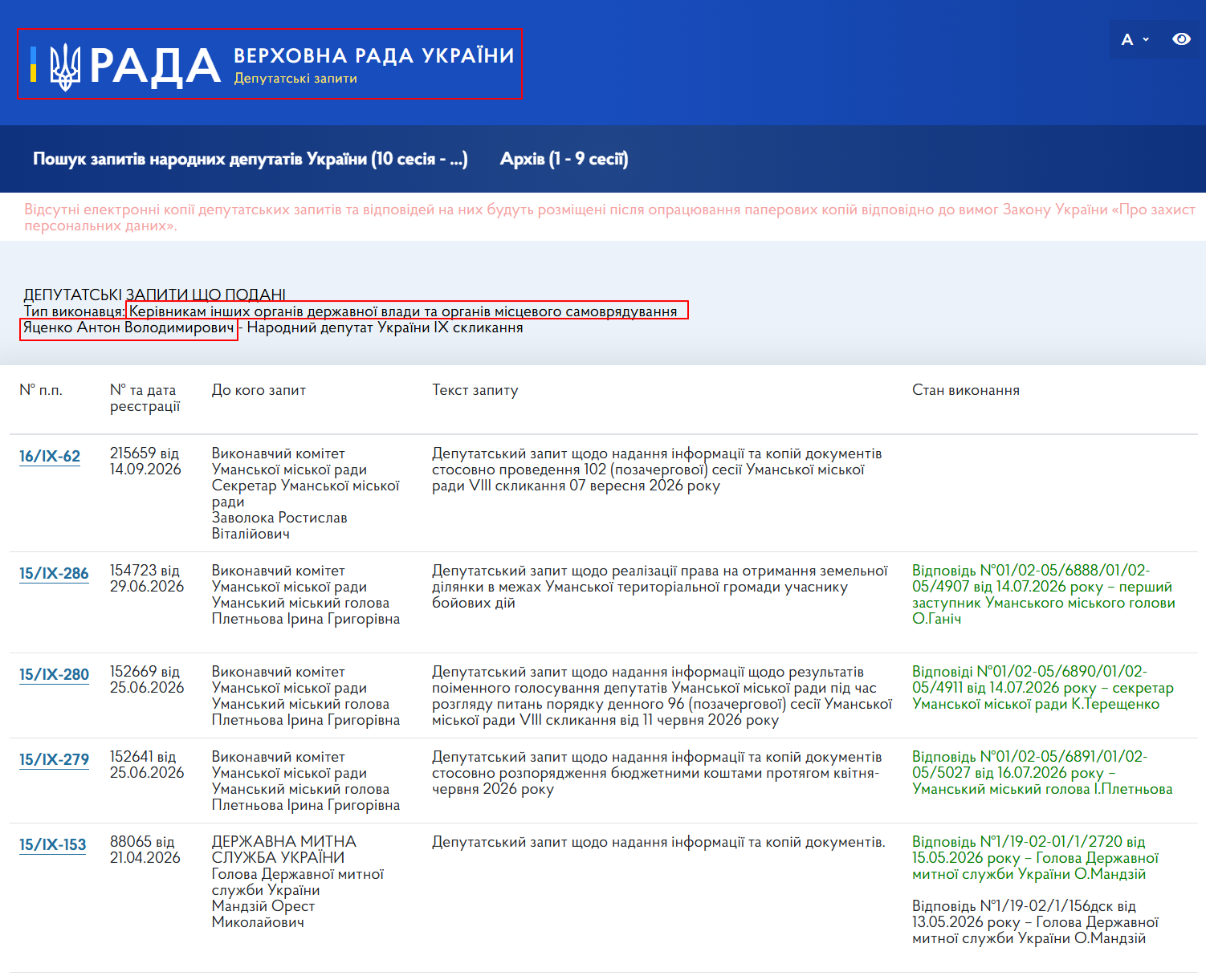This screenshot has height=980, width=1206.
Task: Open executor type link 'Керівникам інших органів'
Action: point(403,311)
